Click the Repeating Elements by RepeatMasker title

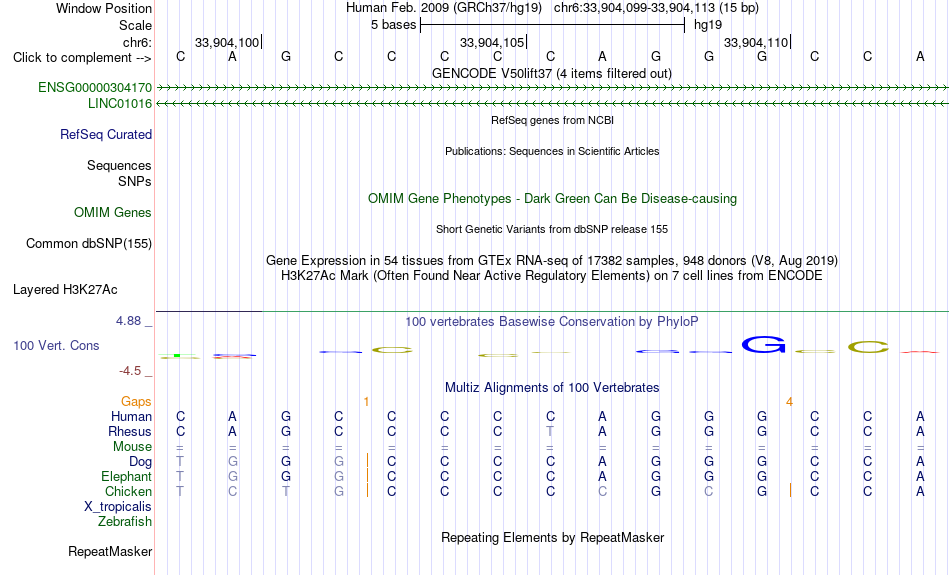tap(553, 538)
